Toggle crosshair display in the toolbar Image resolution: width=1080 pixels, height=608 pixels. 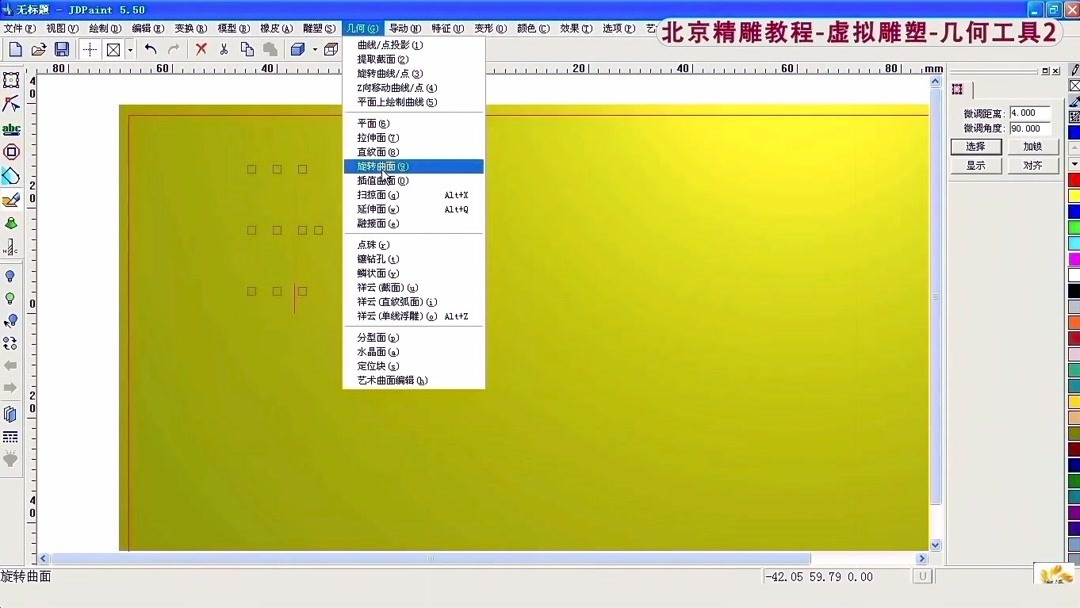click(x=90, y=49)
